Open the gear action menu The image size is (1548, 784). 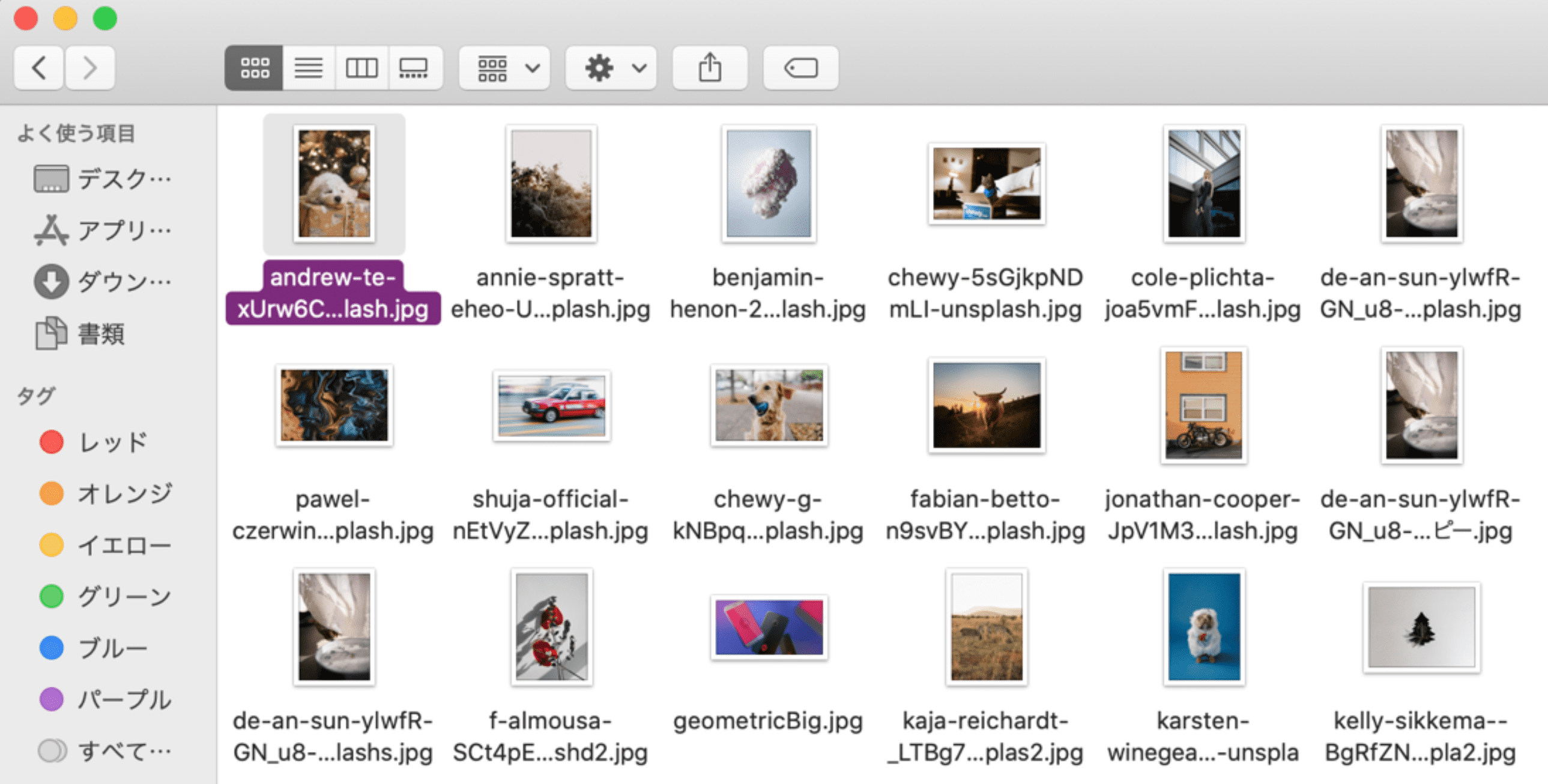click(x=611, y=68)
